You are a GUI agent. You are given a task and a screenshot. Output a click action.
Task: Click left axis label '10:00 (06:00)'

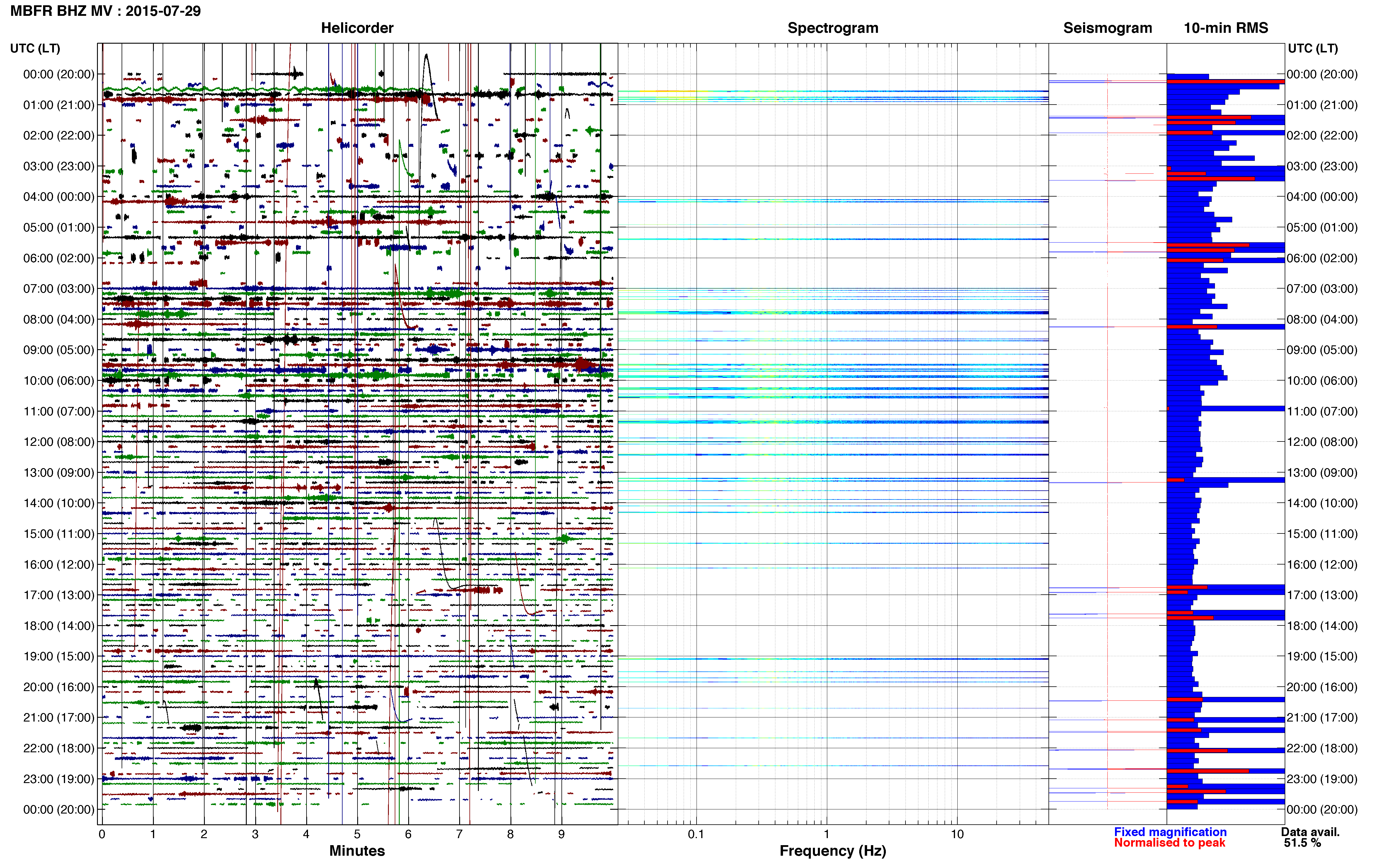coord(59,381)
